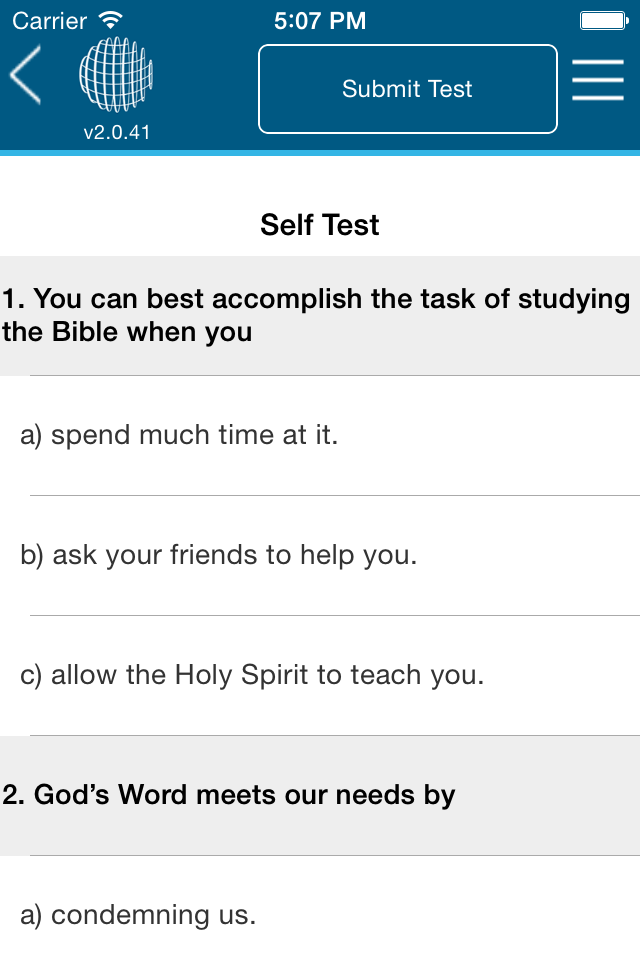The width and height of the screenshot is (640, 960).
Task: Tap the back arrow icon
Action: pyautogui.click(x=26, y=75)
